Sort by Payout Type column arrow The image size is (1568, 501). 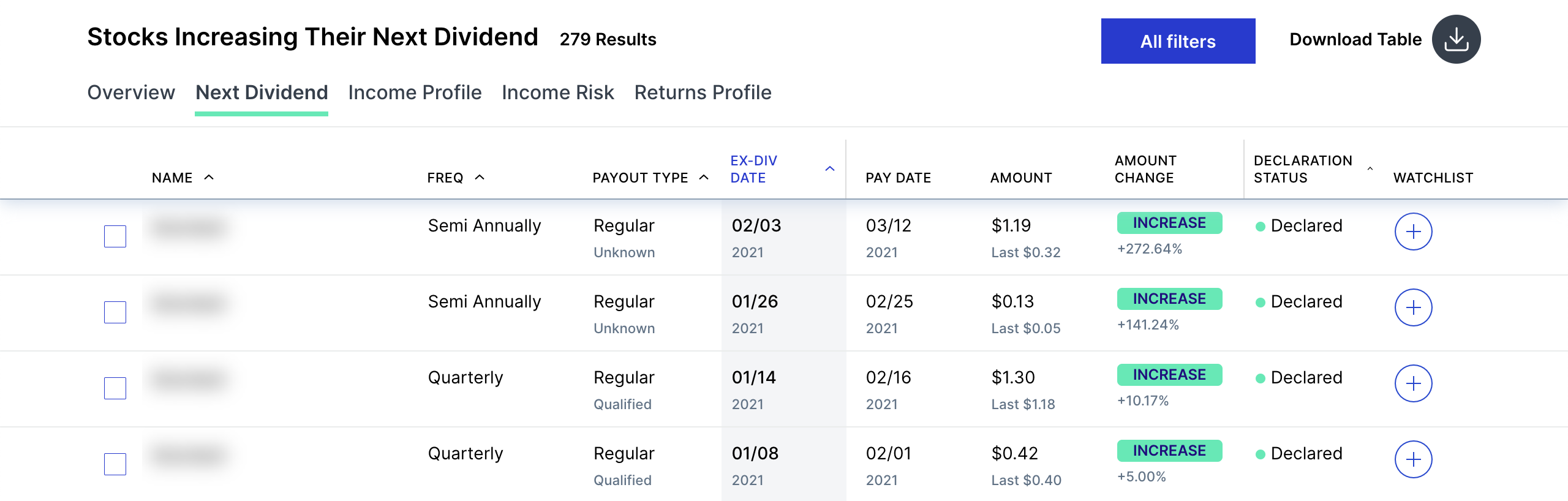point(704,178)
